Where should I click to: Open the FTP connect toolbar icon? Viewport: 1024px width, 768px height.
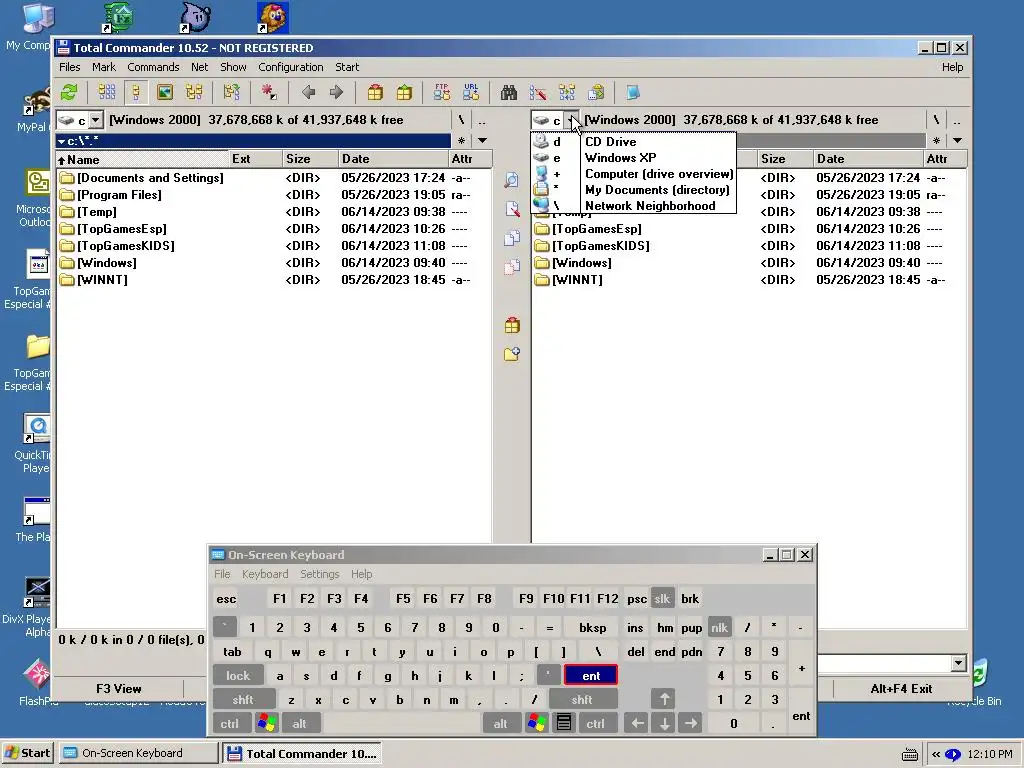442,93
